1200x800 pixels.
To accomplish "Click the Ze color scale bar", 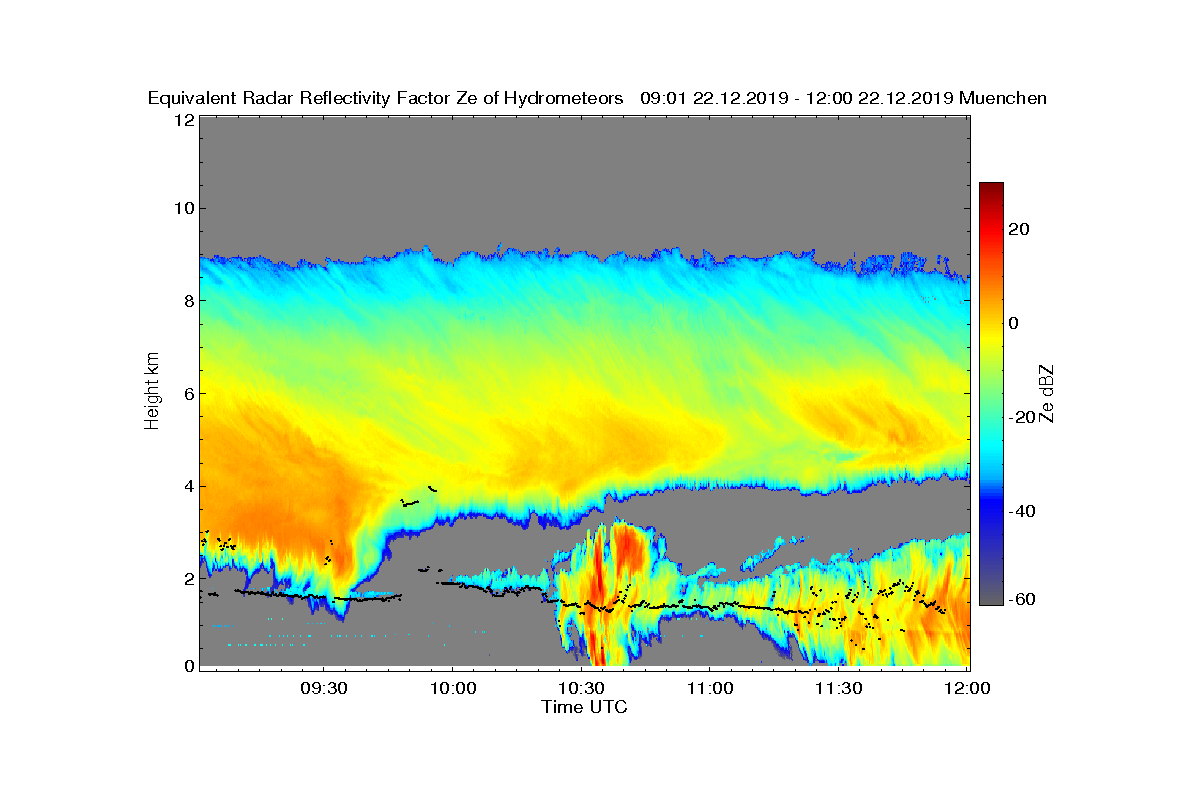I will (991, 394).
